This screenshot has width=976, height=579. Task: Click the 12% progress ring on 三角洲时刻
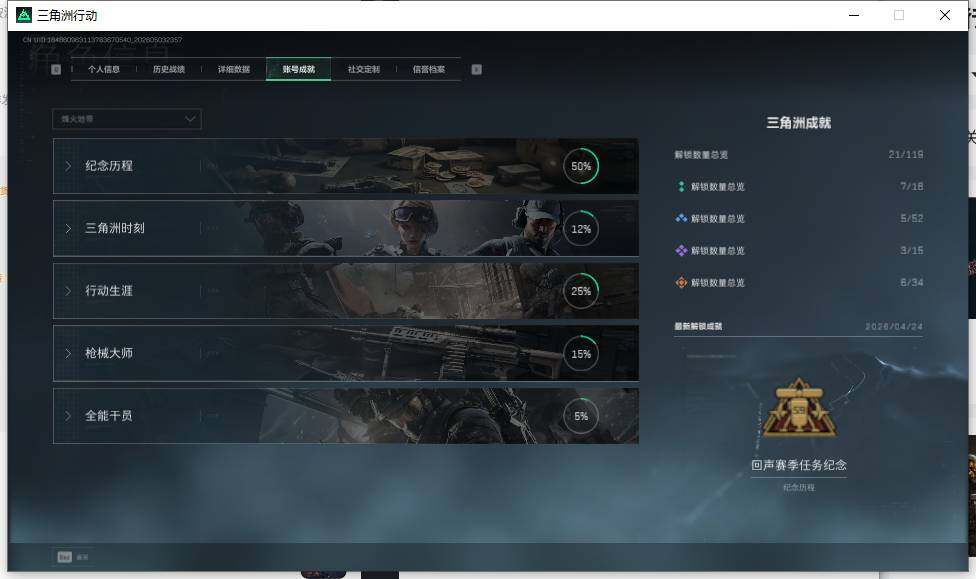[581, 228]
